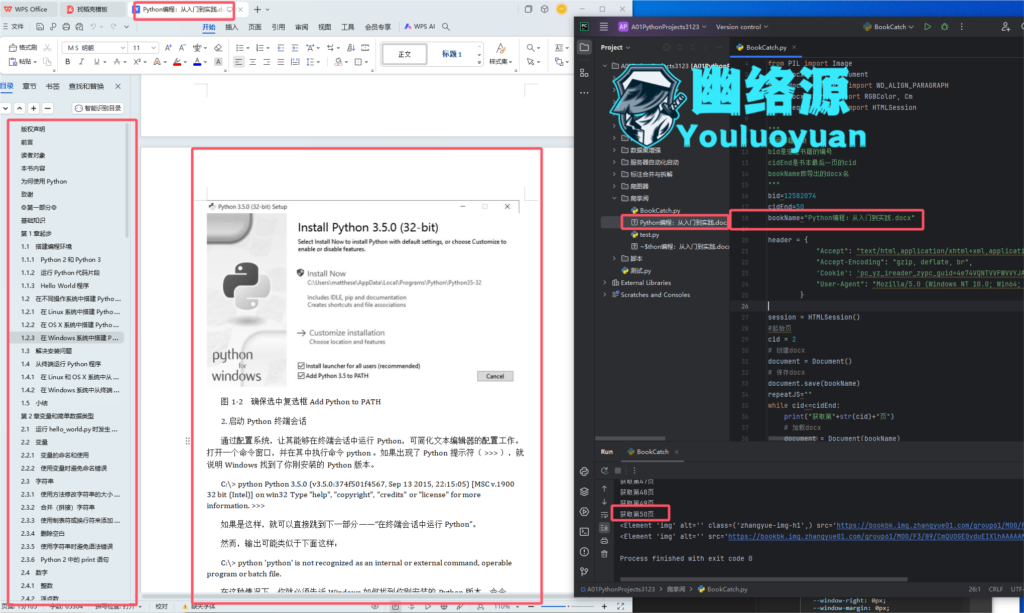Toggle soft-wrap in the Run console
The height and width of the screenshot is (613, 1024).
605,515
